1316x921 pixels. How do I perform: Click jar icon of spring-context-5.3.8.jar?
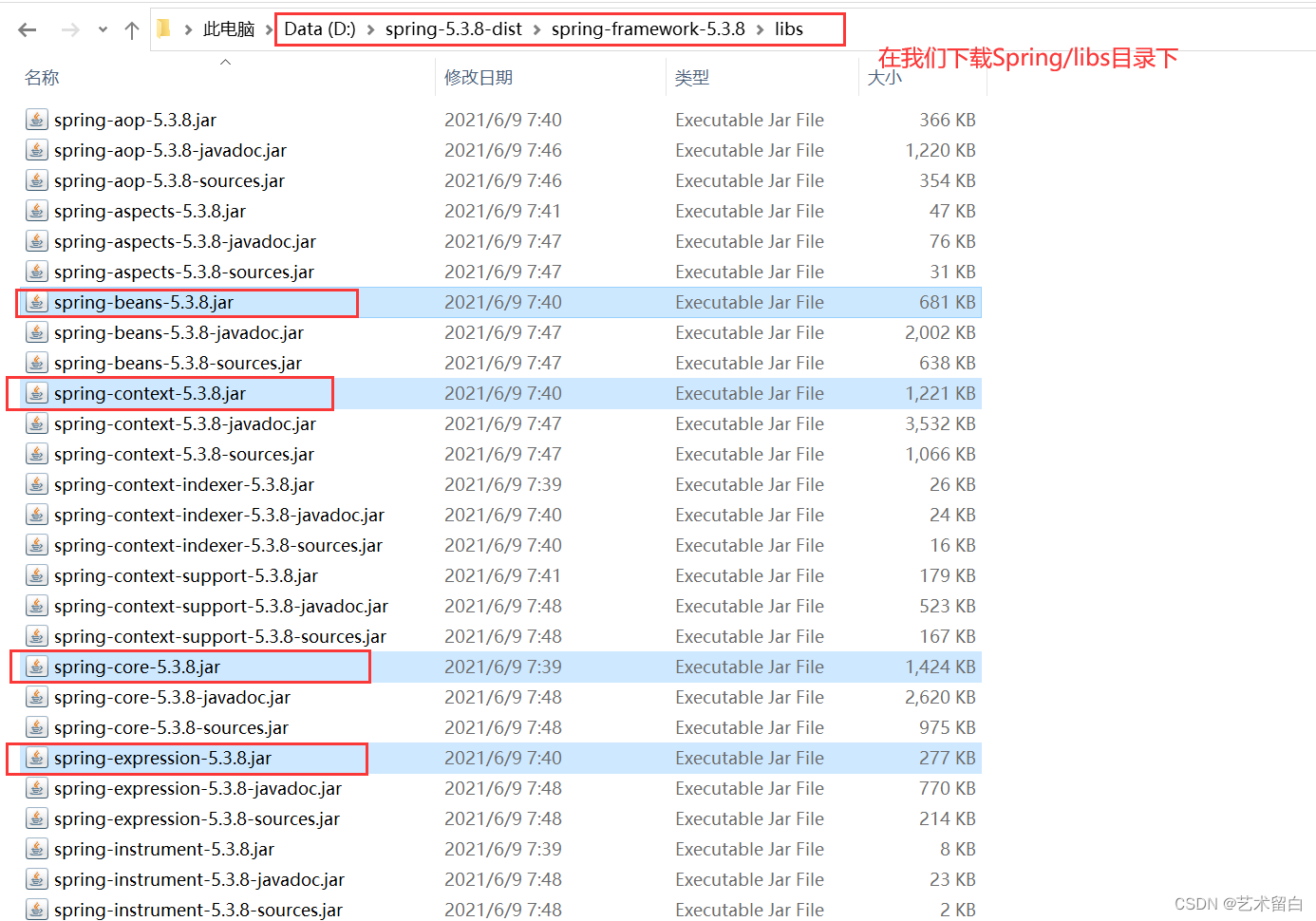(36, 393)
